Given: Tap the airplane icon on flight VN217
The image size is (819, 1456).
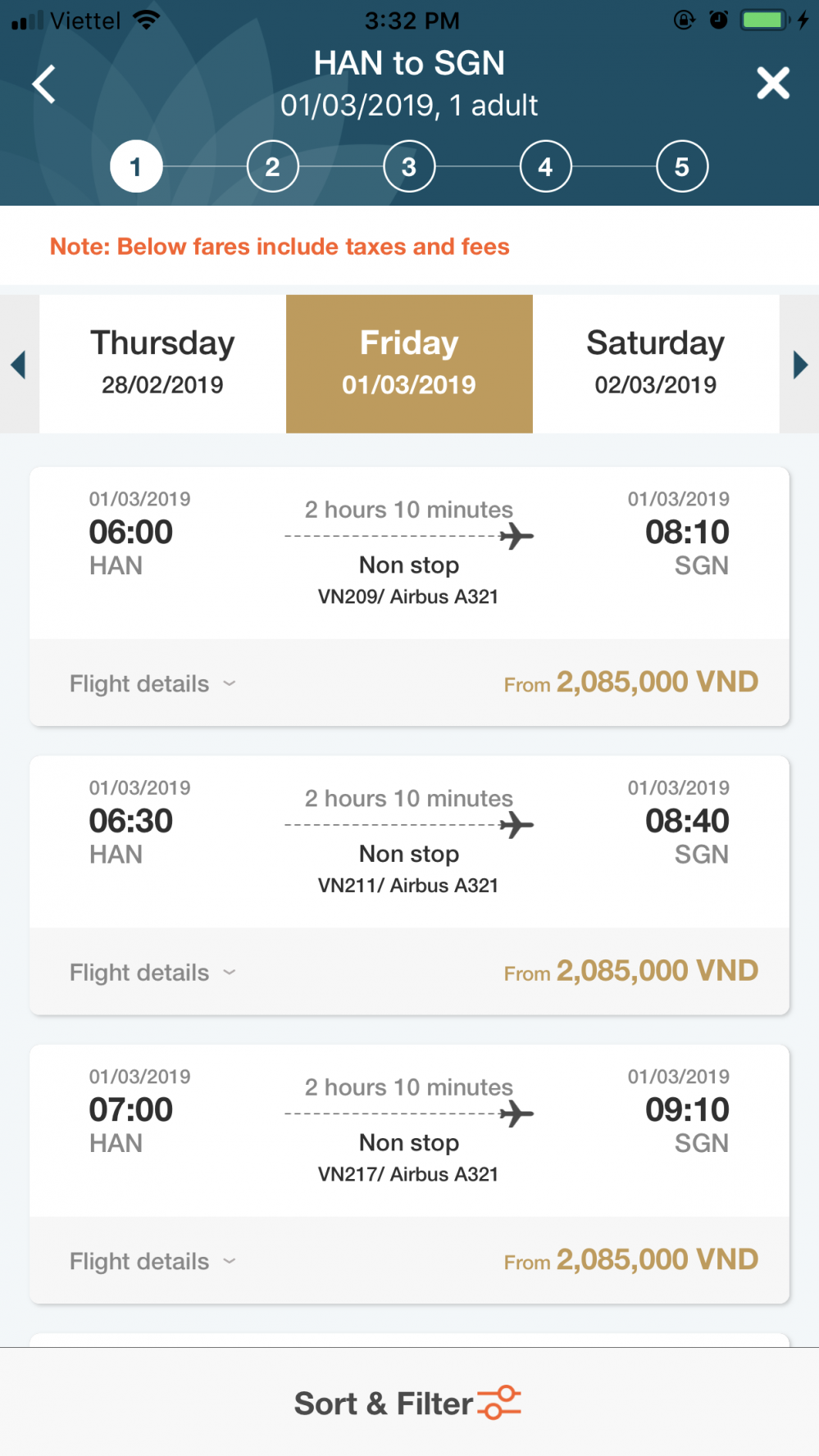Looking at the screenshot, I should [x=516, y=1114].
